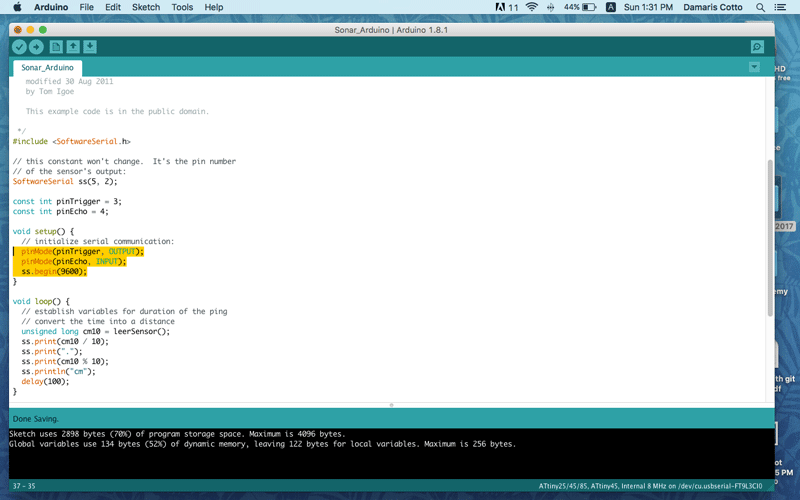Open the File menu
Screen dimensions: 800x500
(86, 7)
